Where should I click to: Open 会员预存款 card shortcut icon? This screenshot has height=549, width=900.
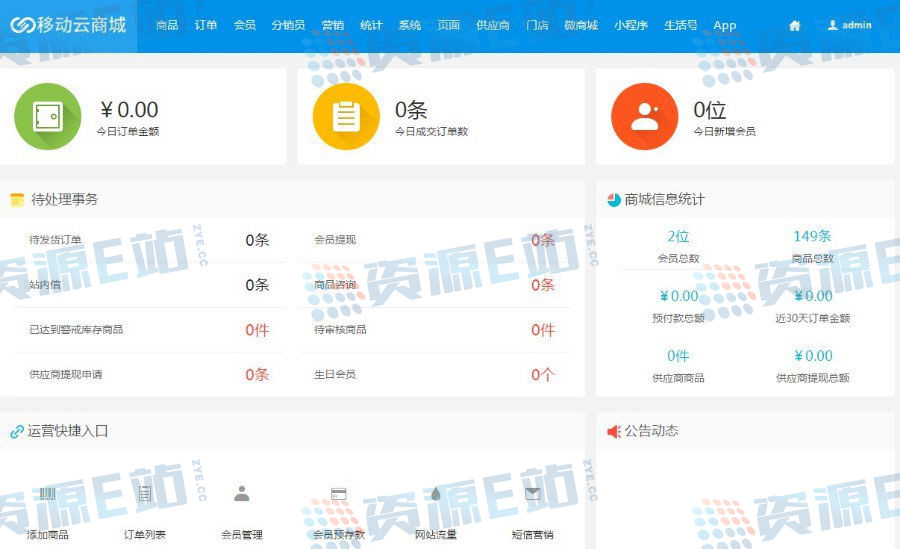338,494
